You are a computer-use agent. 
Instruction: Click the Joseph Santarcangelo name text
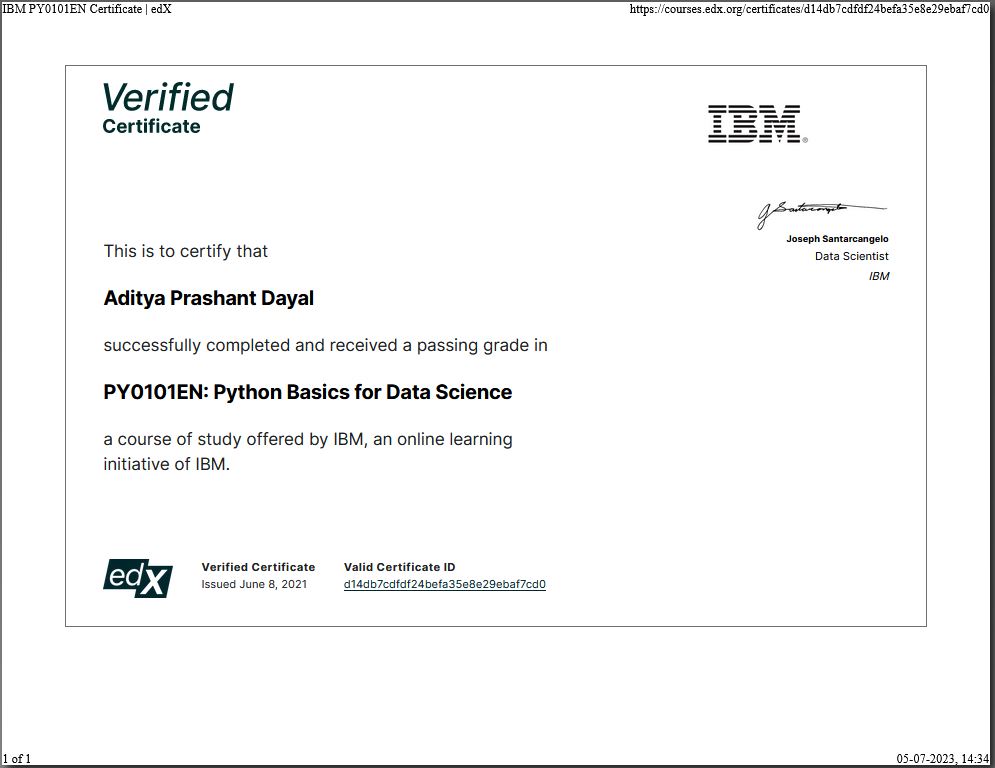pyautogui.click(x=837, y=239)
